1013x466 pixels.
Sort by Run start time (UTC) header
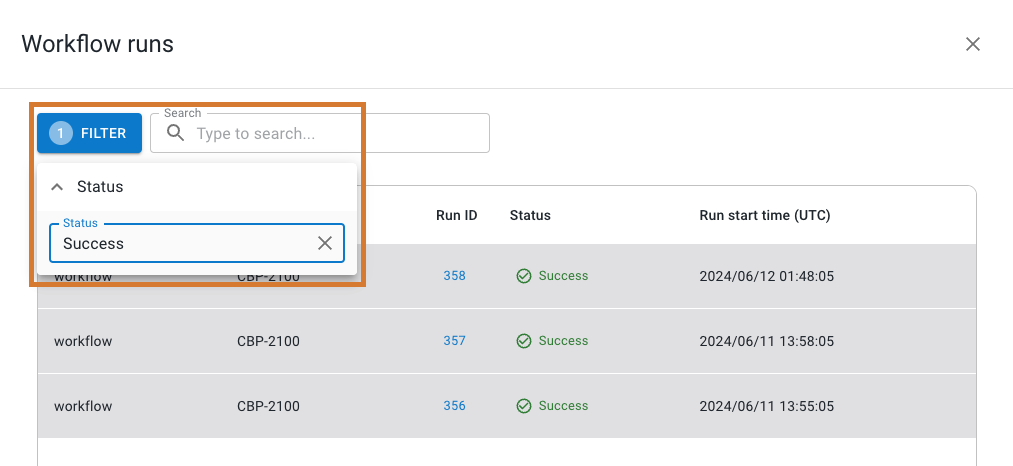pos(764,215)
